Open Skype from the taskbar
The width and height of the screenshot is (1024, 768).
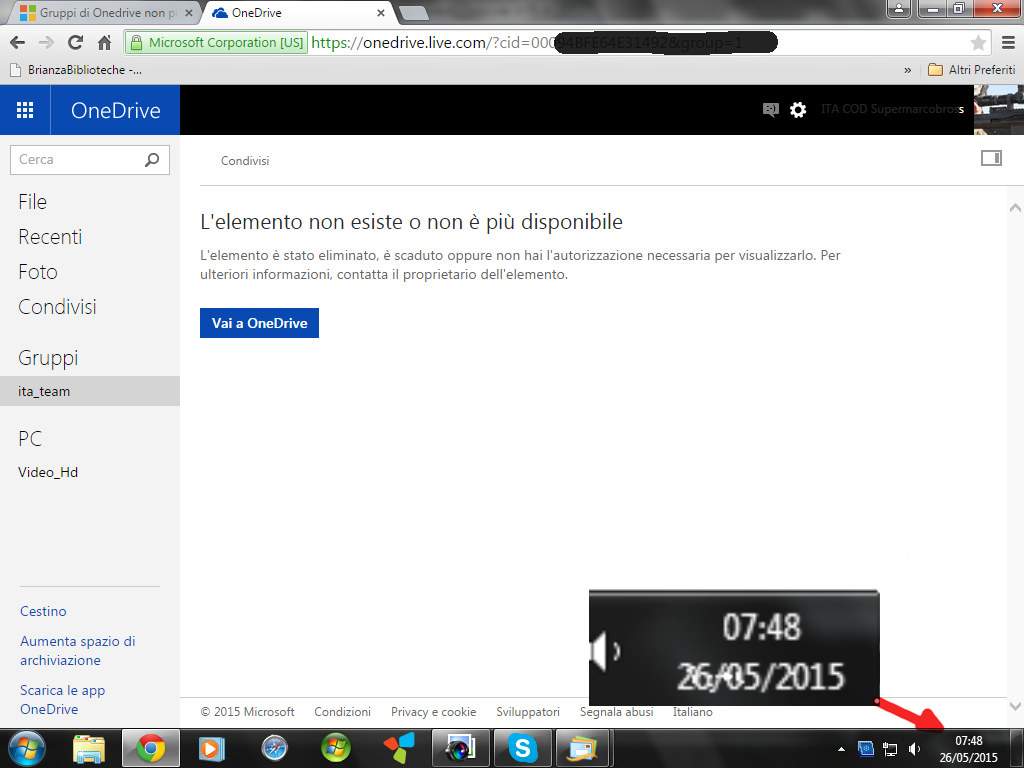point(522,748)
